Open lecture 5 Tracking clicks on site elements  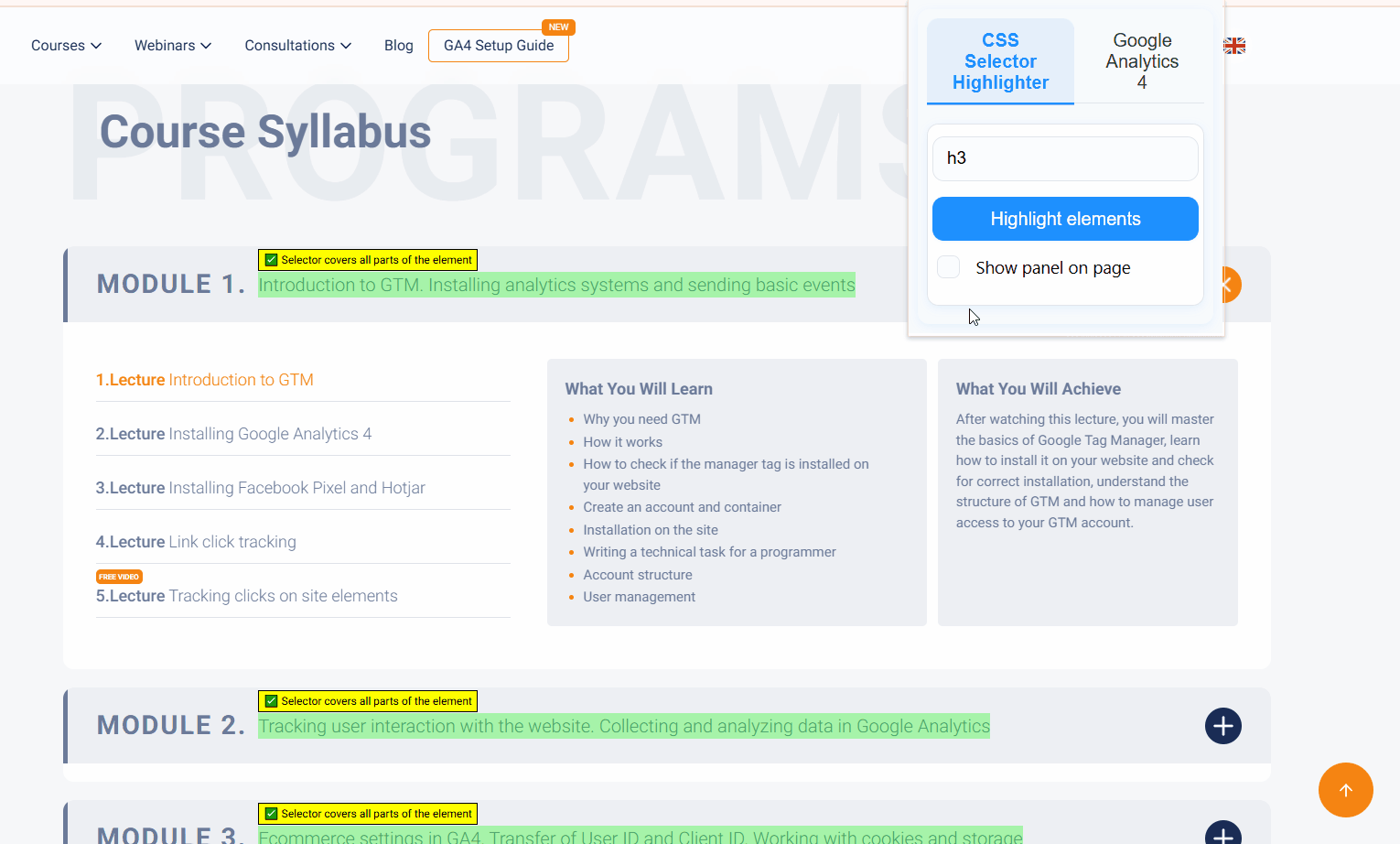pos(247,596)
